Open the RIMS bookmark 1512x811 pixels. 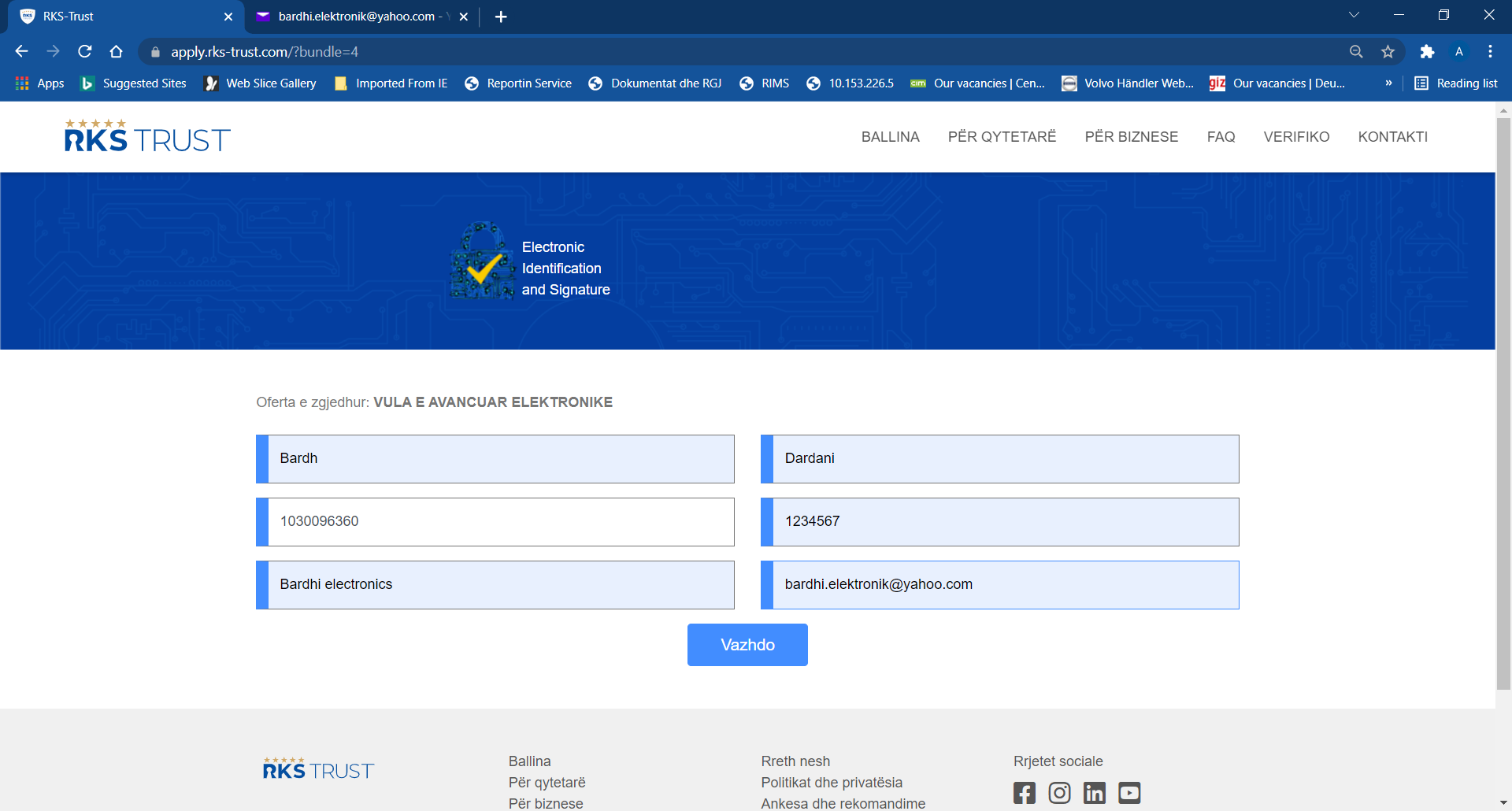click(x=765, y=83)
